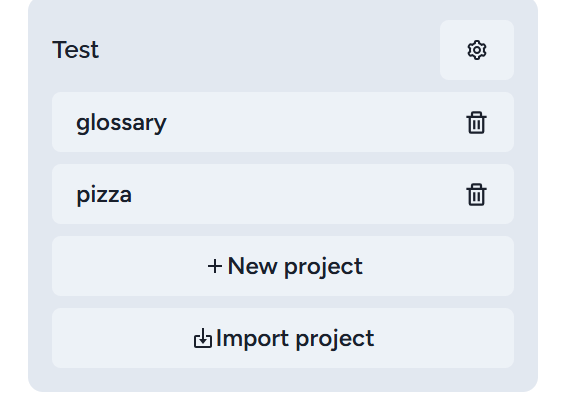The image size is (563, 398).
Task: Click the word glossary in the list
Action: 121,123
